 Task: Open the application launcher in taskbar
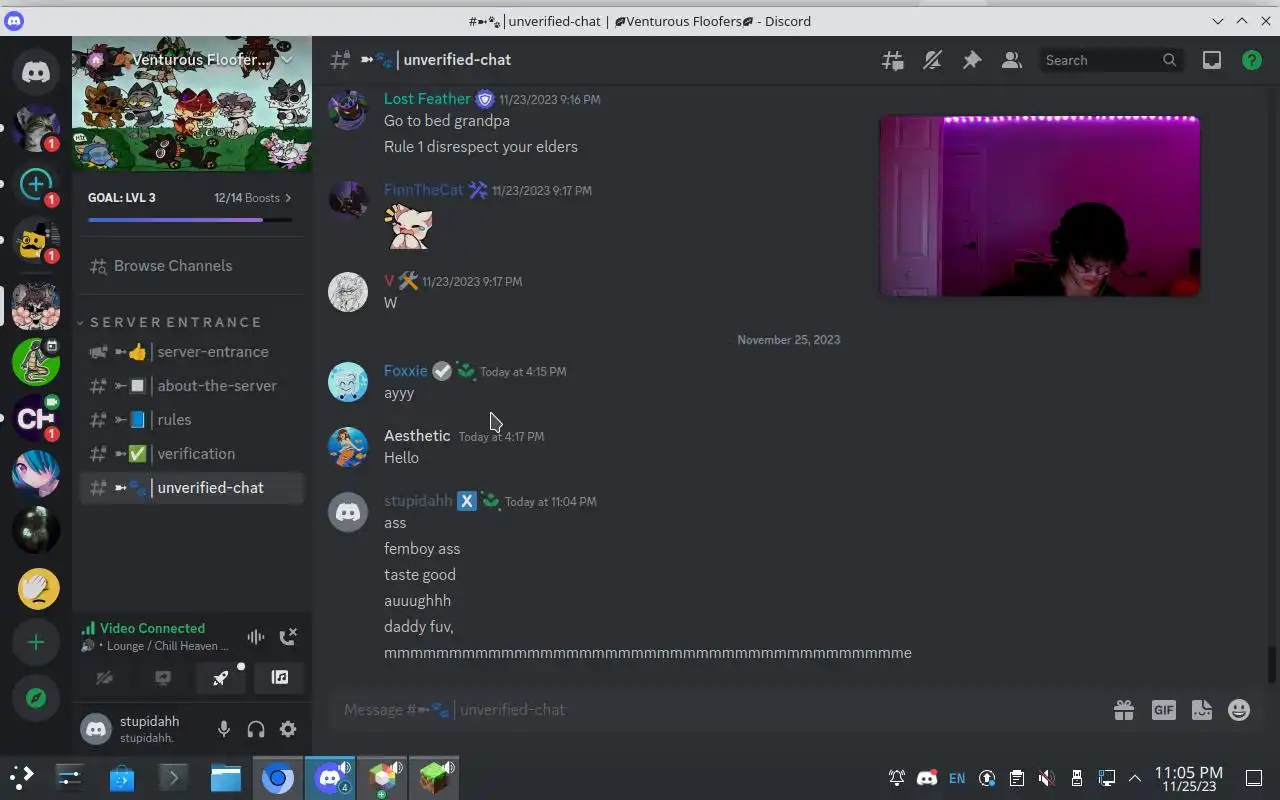[x=21, y=778]
